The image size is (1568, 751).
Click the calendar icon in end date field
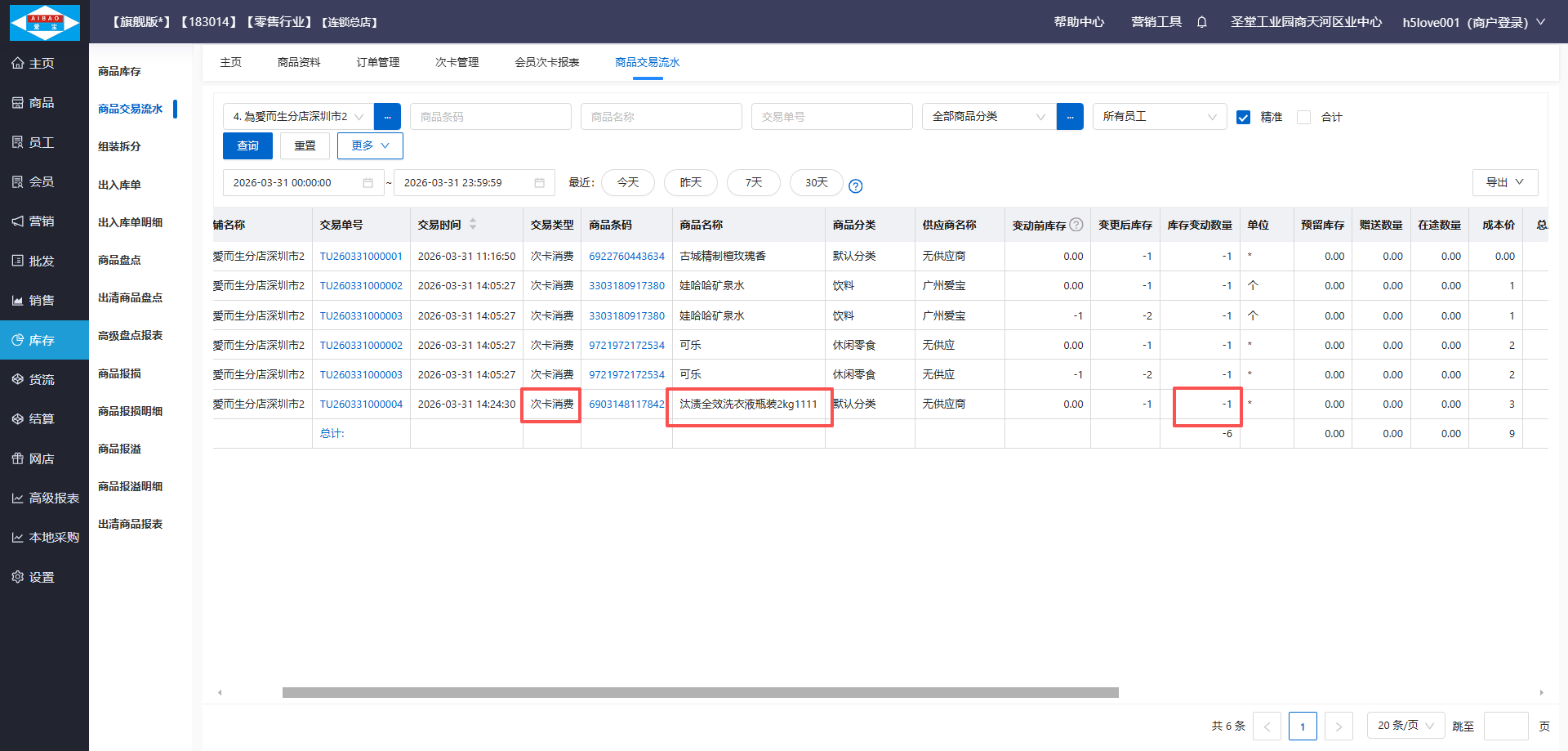(539, 183)
